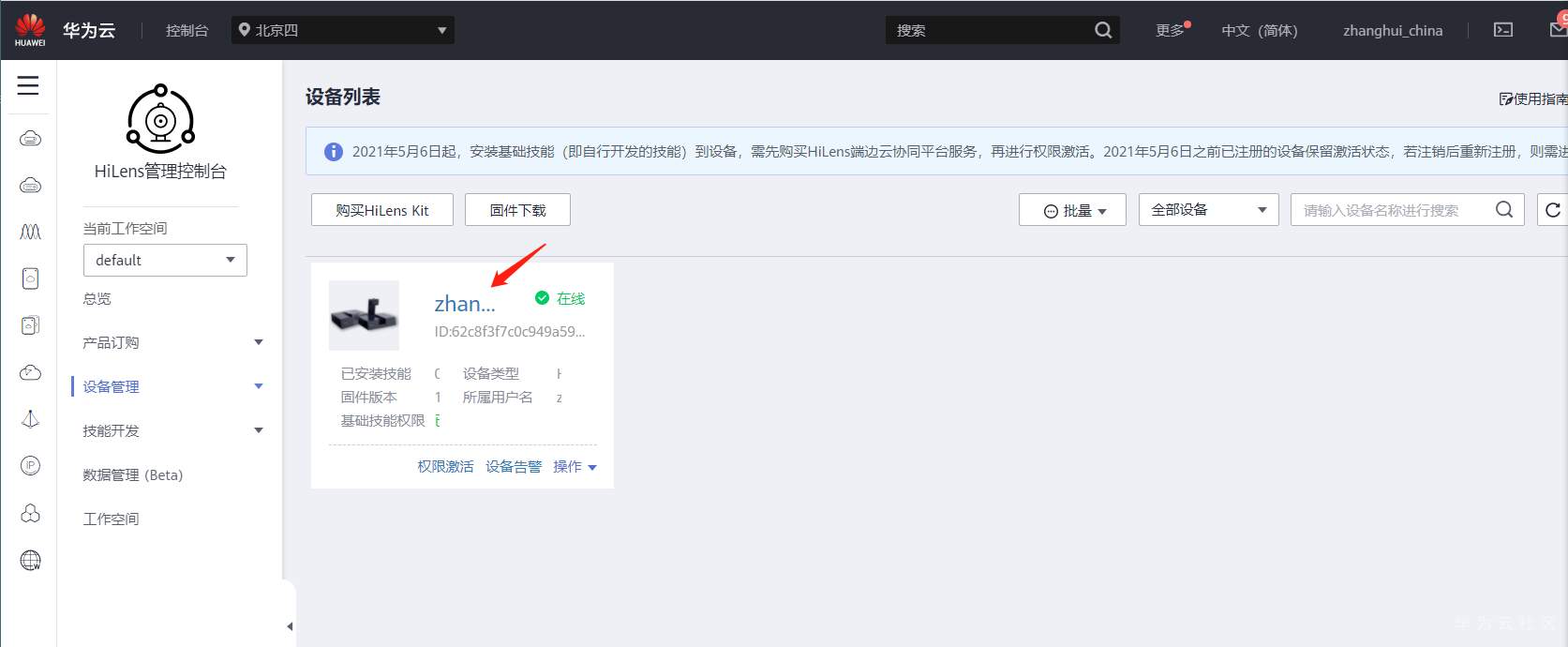This screenshot has width=1568, height=647.
Task: Open the zhanghui_china account menu
Action: pos(1393,30)
